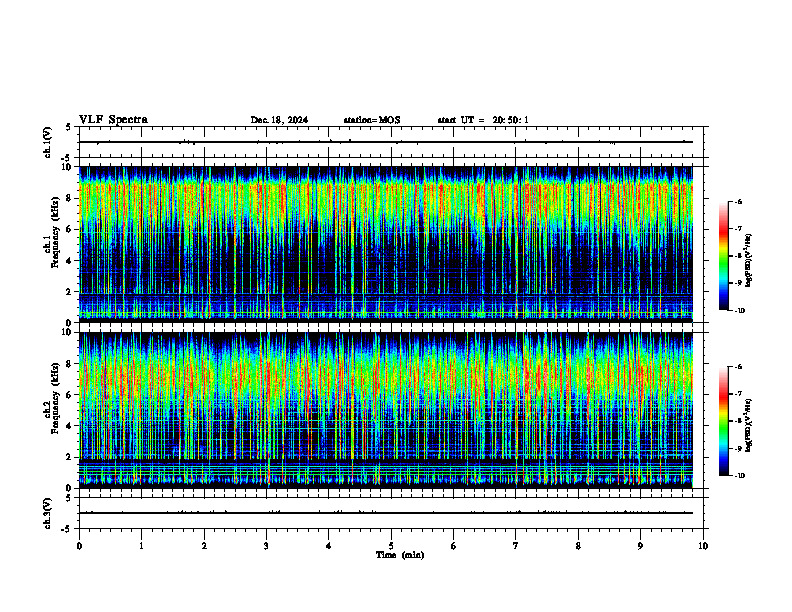Image resolution: width=792 pixels, height=612 pixels.
Task: Click the "ch.1(V)" axis label
Action: (x=47, y=142)
